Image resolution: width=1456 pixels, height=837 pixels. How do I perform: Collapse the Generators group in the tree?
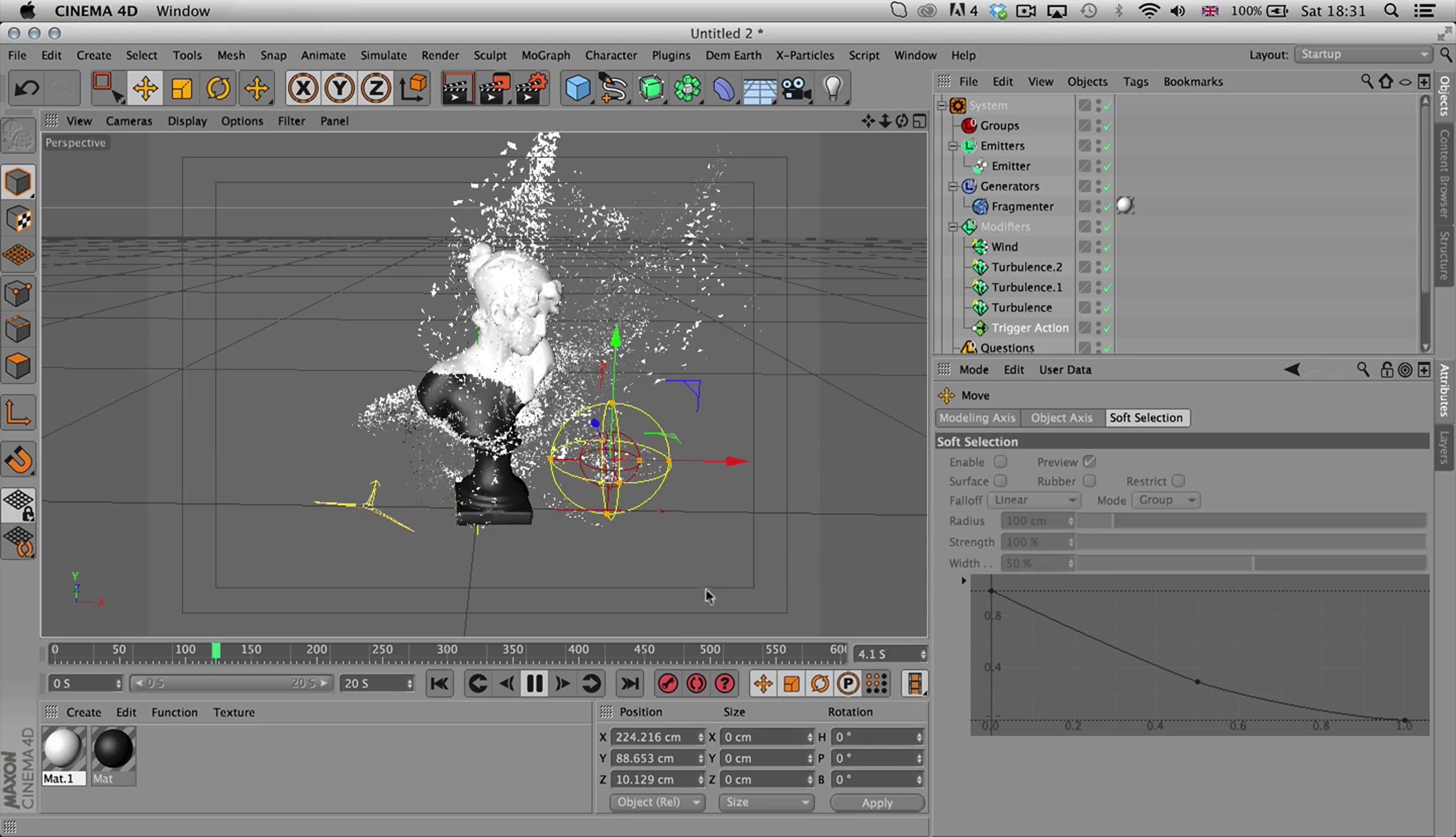(x=953, y=186)
